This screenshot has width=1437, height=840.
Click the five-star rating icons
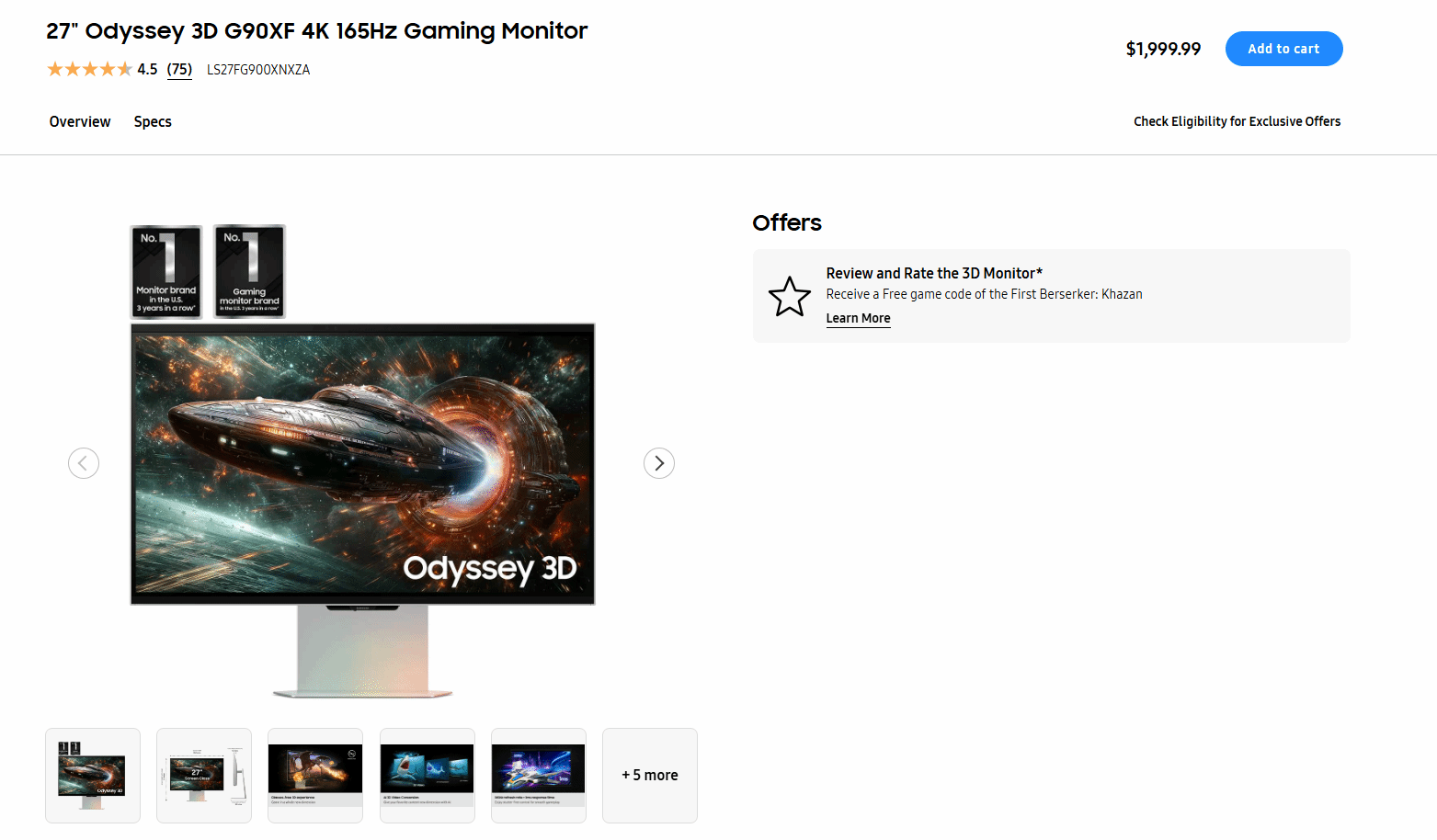coord(90,69)
